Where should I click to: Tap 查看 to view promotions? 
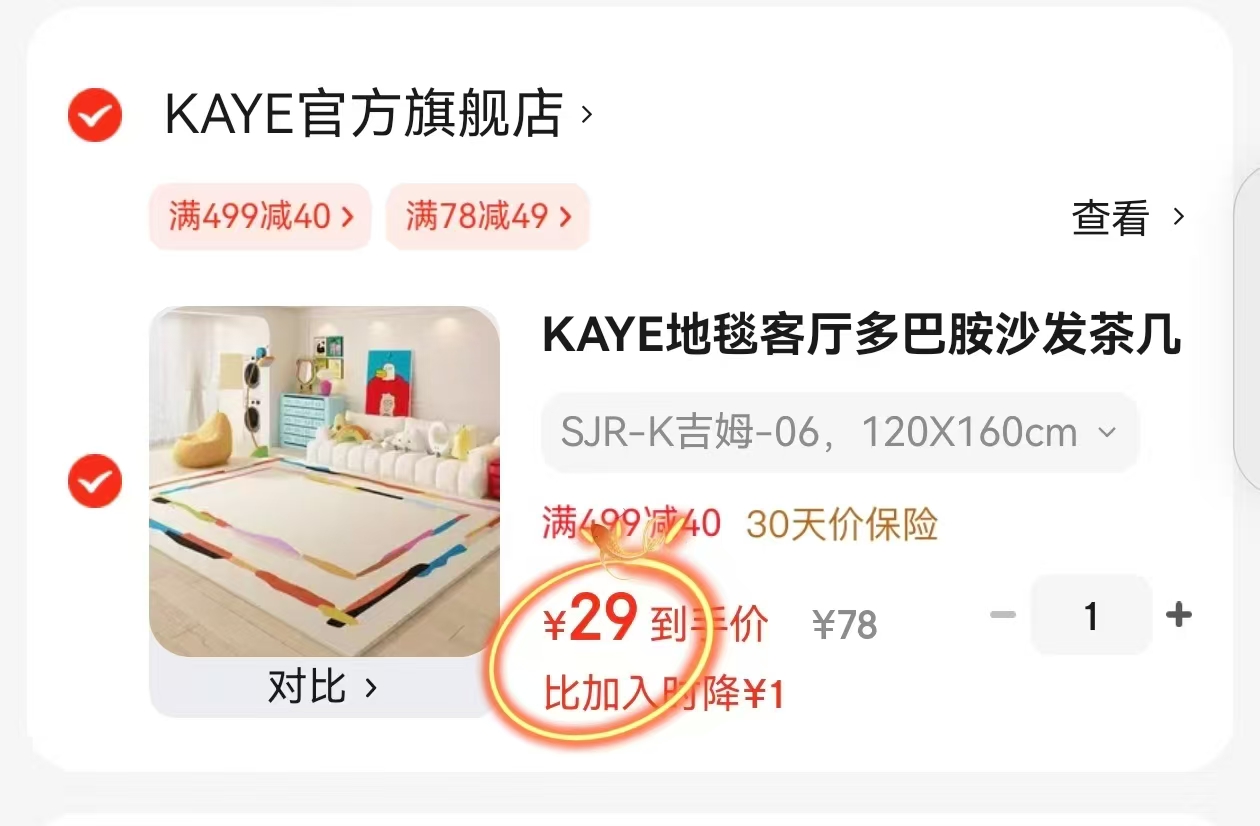tap(1110, 217)
